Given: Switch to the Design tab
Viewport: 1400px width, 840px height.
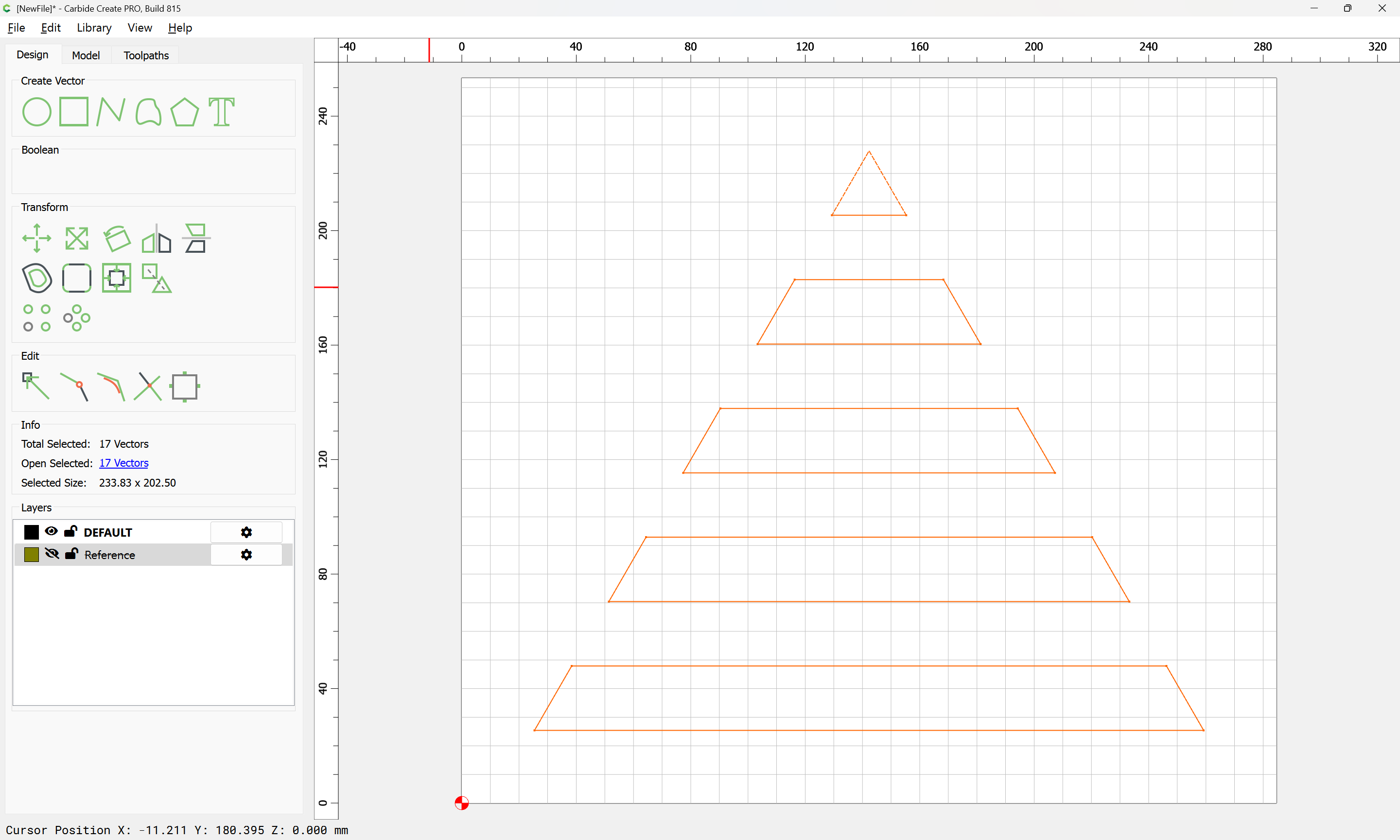Looking at the screenshot, I should coord(32,54).
